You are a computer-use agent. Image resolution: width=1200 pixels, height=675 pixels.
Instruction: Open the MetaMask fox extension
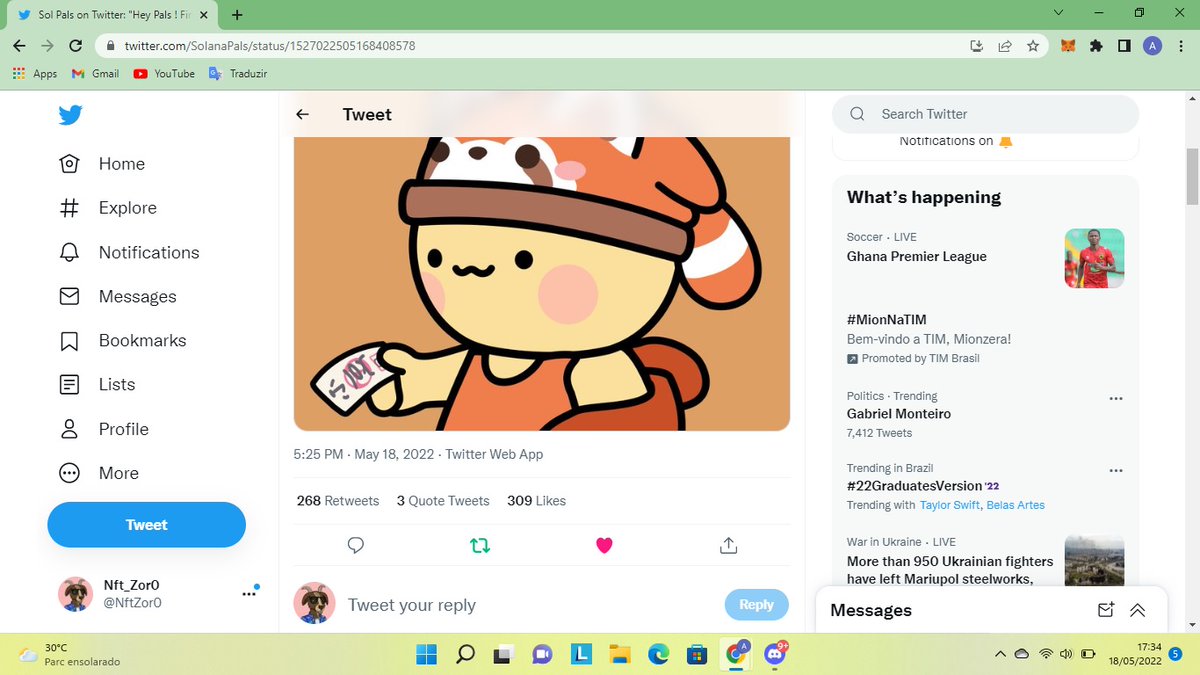1068,46
